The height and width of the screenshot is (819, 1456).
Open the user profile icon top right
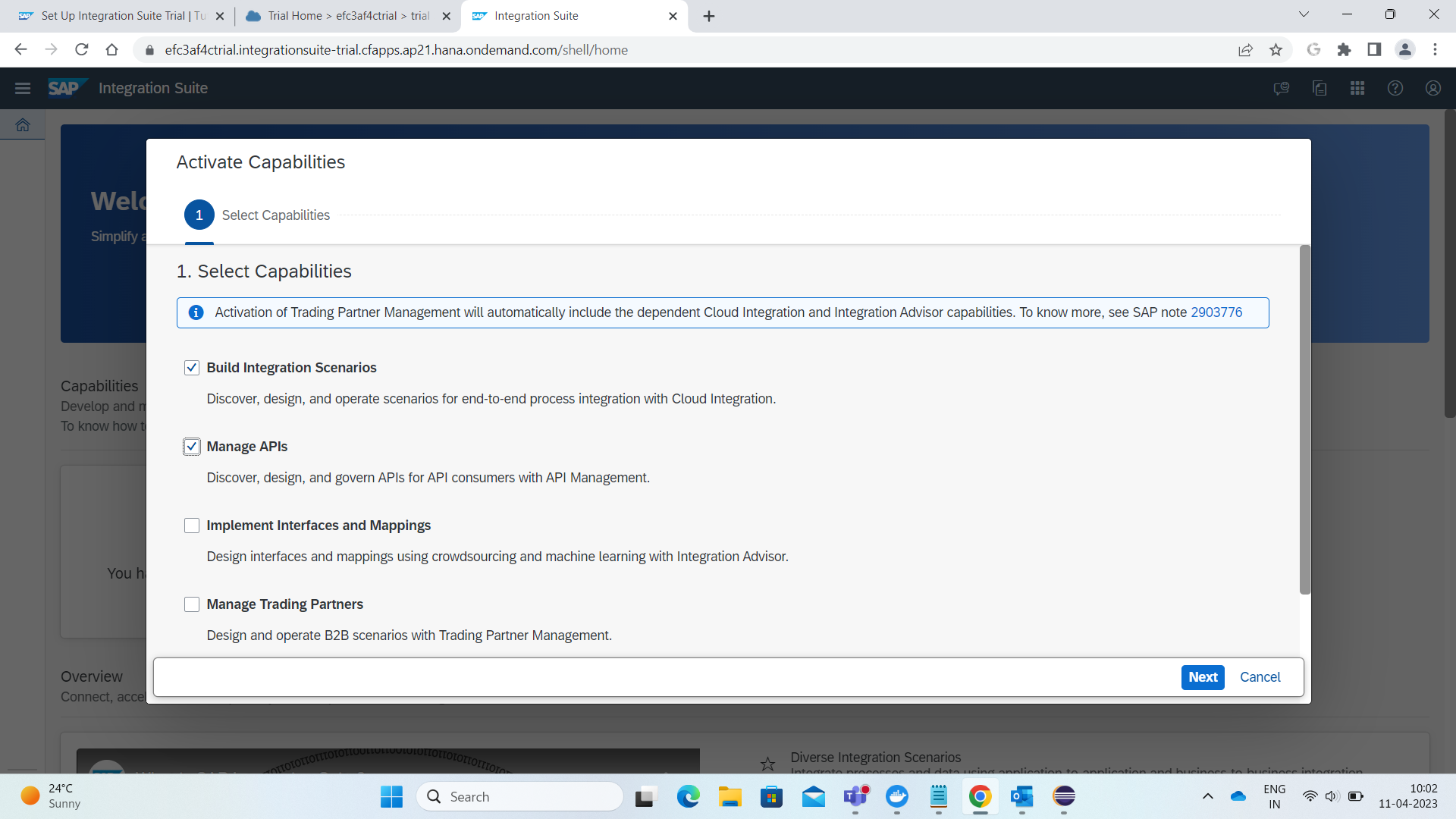(1432, 88)
